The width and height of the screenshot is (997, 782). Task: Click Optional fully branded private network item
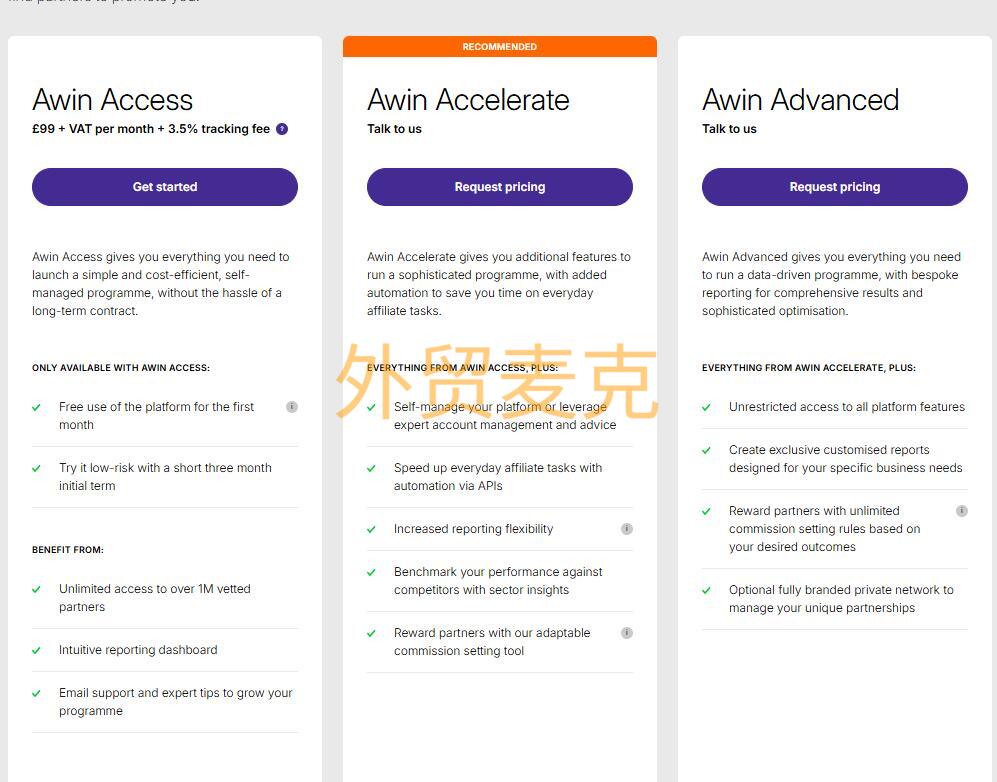(841, 599)
